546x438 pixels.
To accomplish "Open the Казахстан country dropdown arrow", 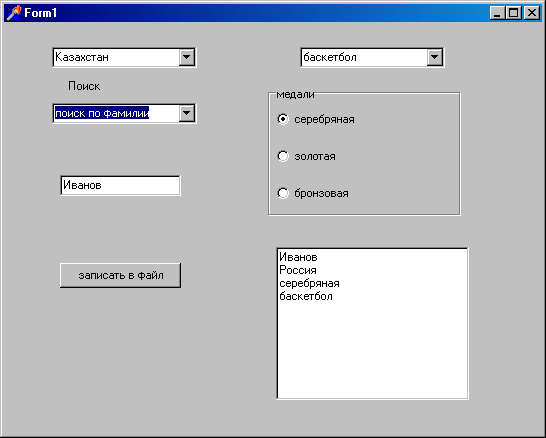I will pos(187,57).
